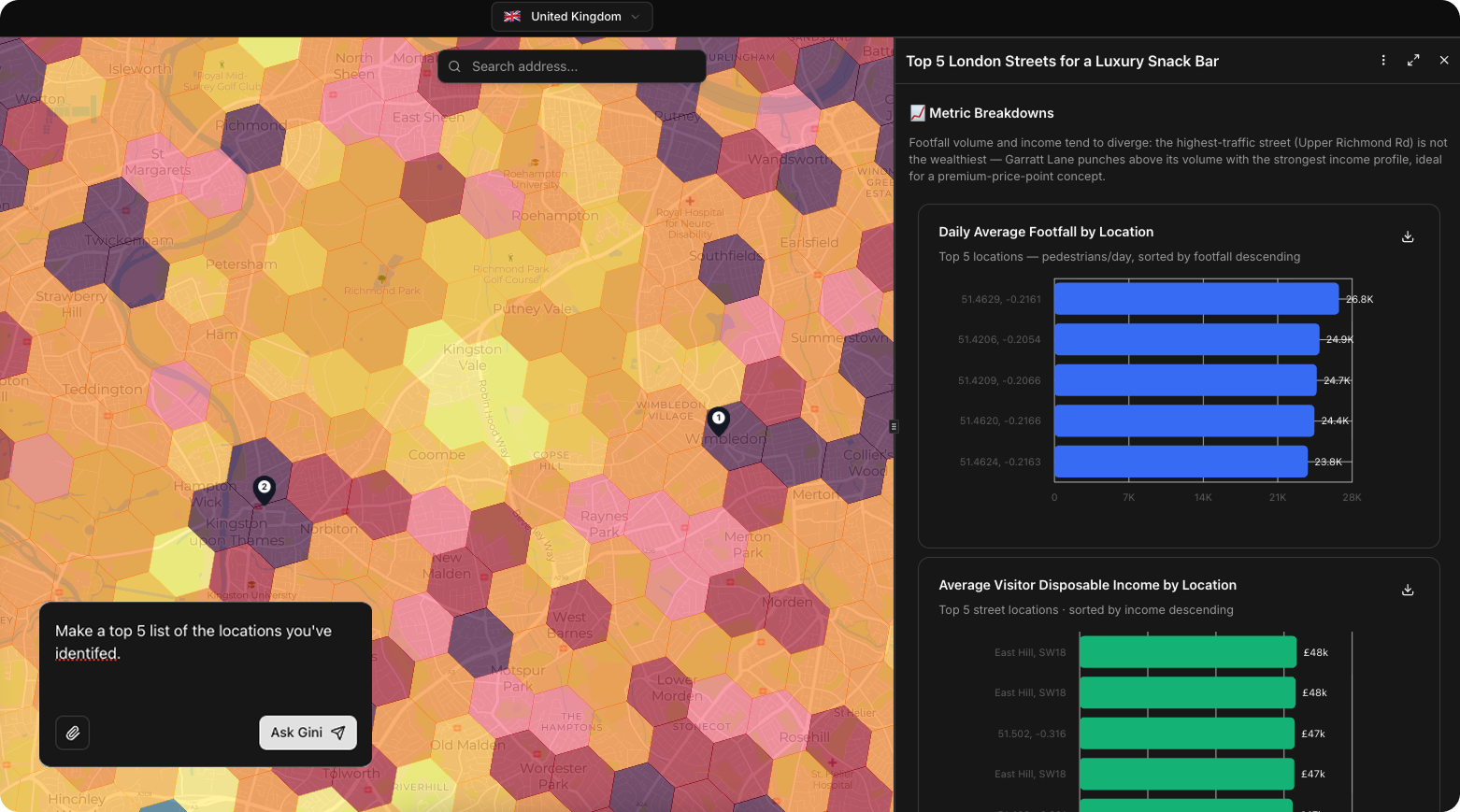Viewport: 1460px width, 812px height.
Task: Click the Roehampton label on the map
Action: click(555, 215)
